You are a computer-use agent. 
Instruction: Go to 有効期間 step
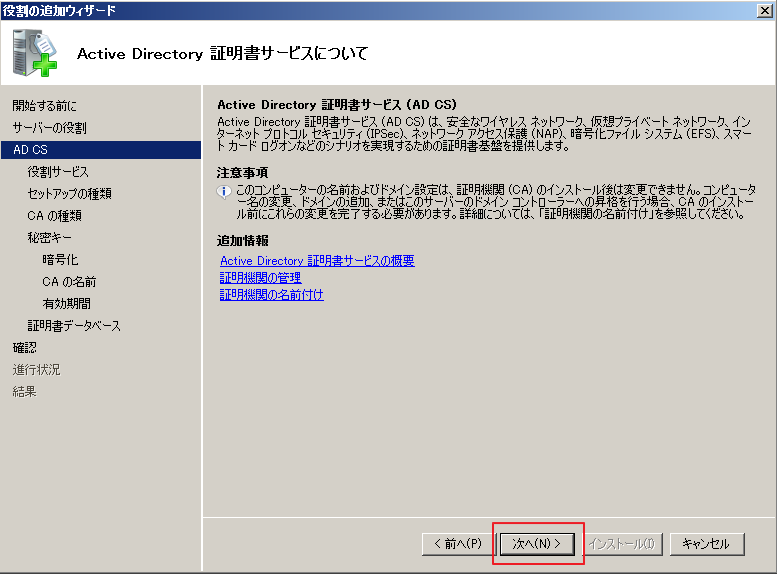click(x=66, y=304)
